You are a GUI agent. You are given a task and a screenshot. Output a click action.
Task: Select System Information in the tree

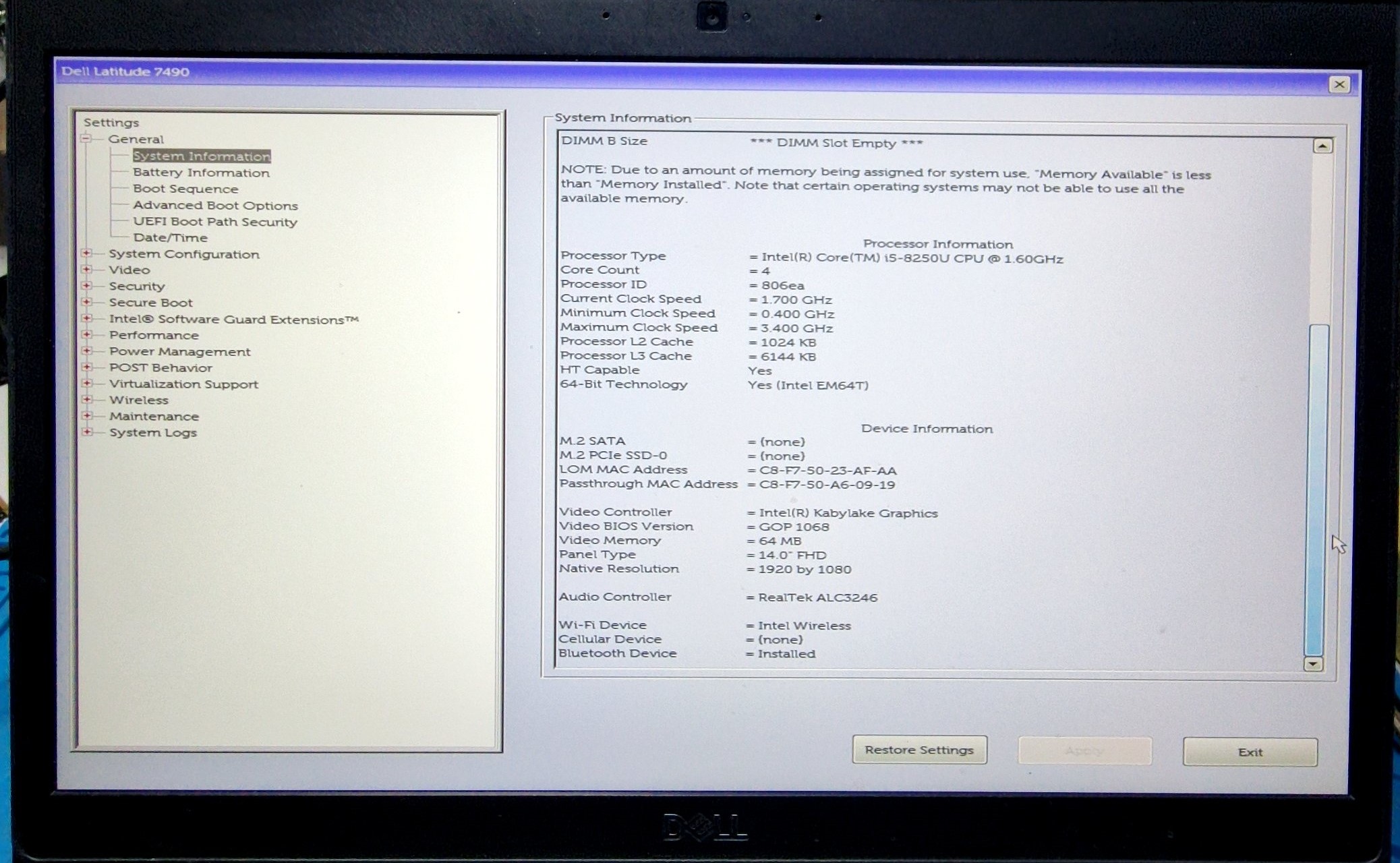click(x=202, y=156)
